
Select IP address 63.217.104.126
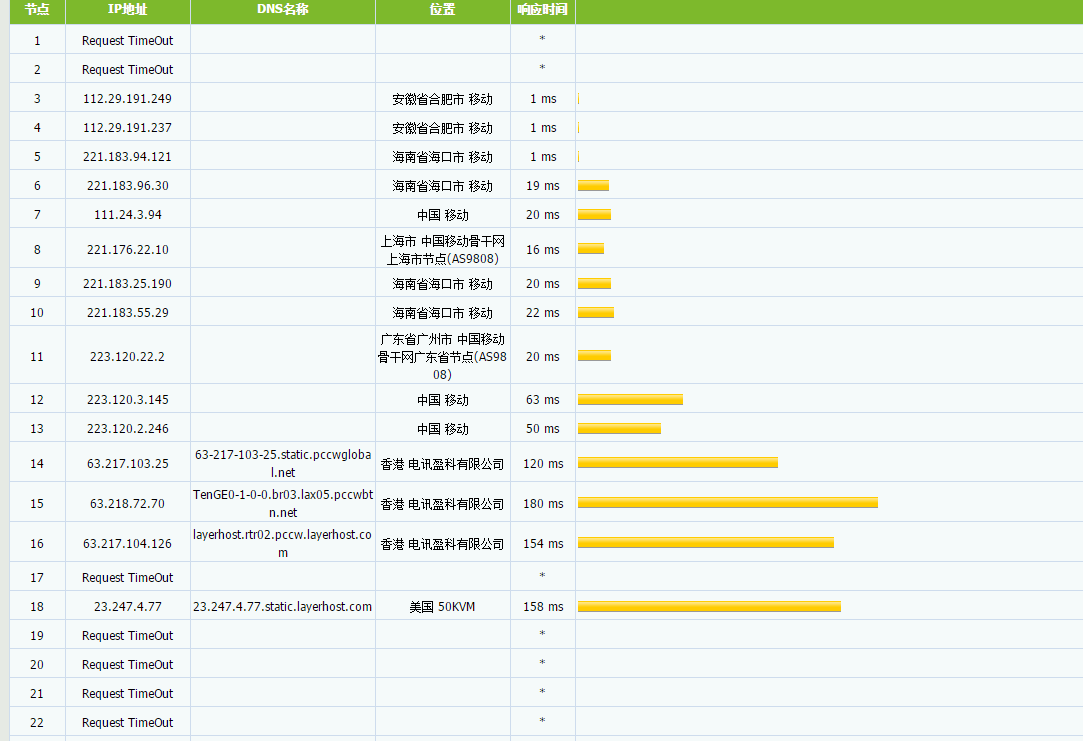tap(128, 543)
